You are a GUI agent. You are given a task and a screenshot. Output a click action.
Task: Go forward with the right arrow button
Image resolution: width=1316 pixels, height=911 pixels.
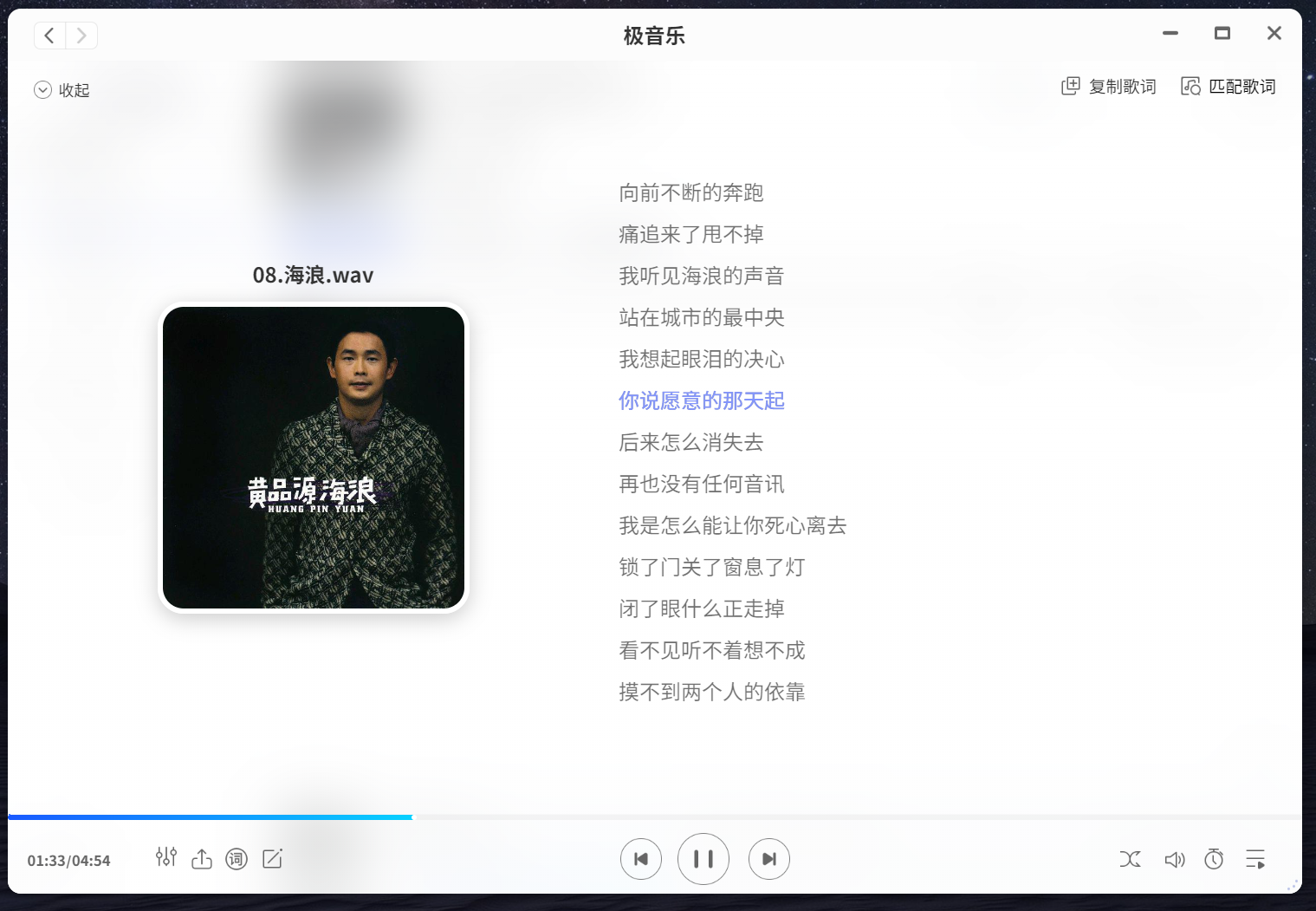81,36
